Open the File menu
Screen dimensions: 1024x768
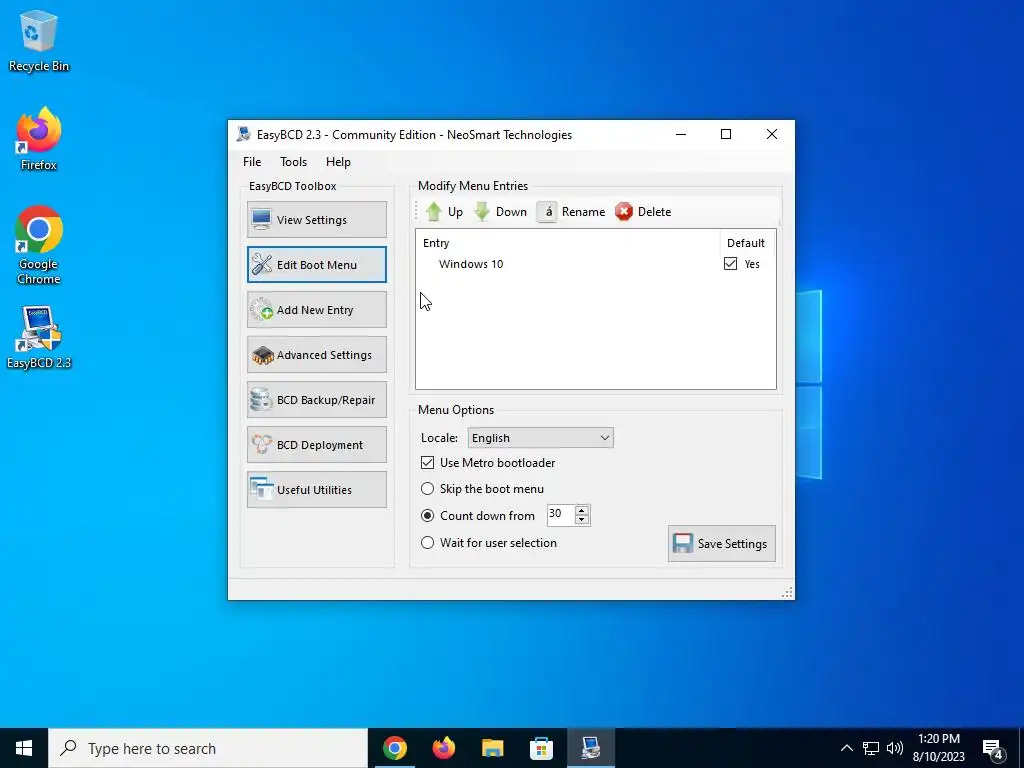(252, 162)
